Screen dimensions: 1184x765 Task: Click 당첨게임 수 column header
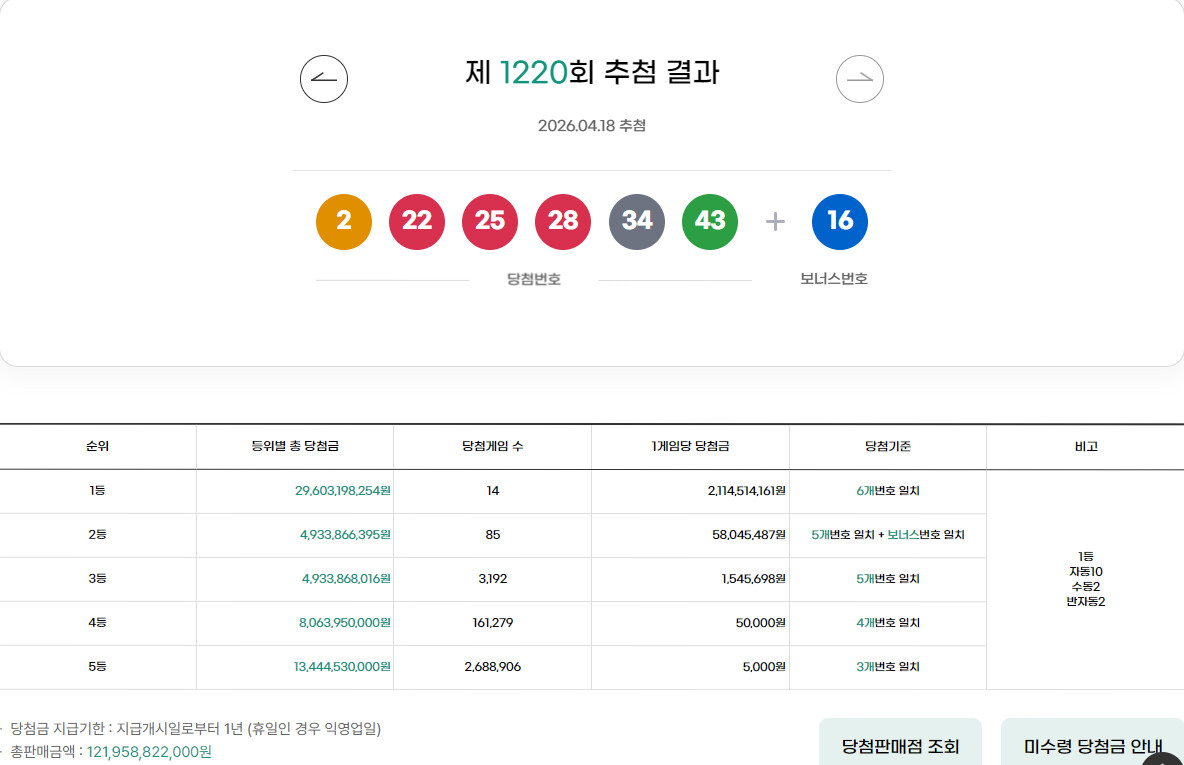[x=492, y=446]
